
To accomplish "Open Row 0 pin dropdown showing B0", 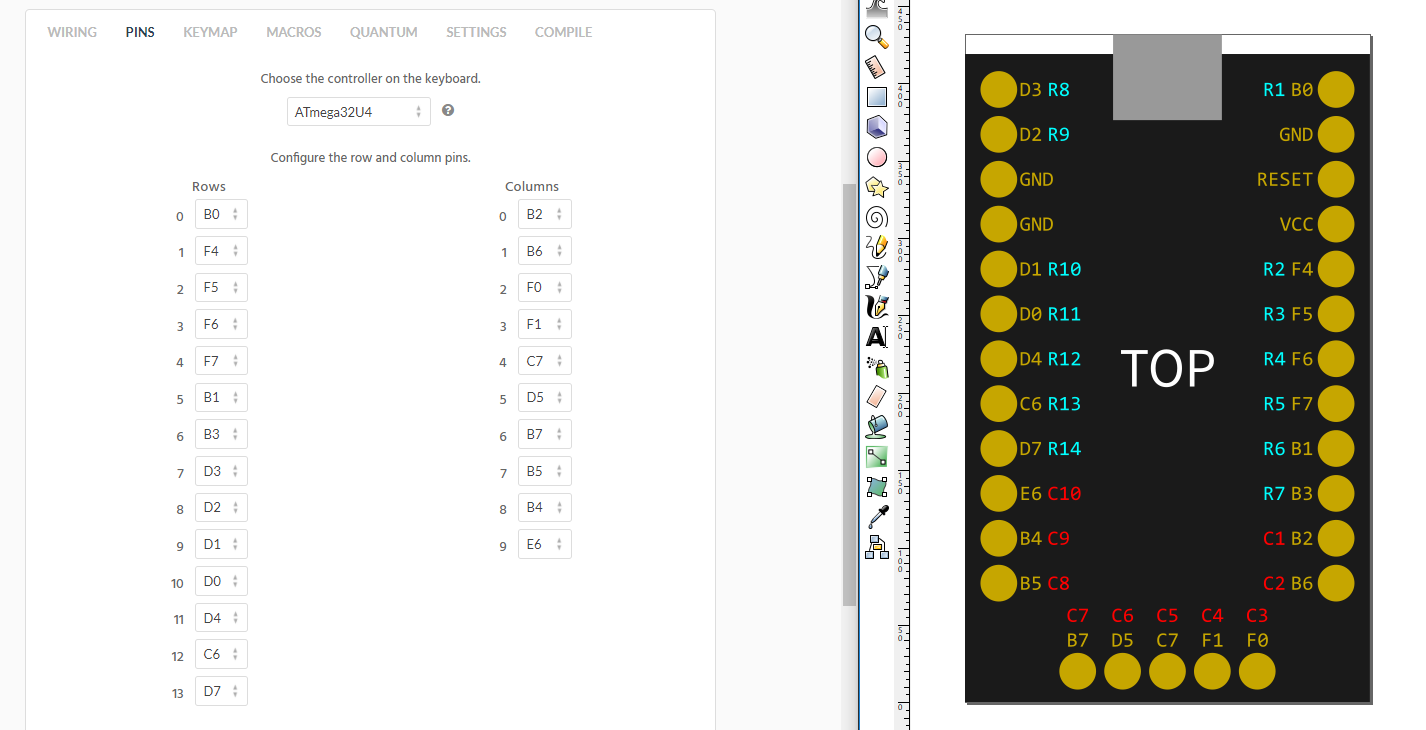I will (x=221, y=214).
